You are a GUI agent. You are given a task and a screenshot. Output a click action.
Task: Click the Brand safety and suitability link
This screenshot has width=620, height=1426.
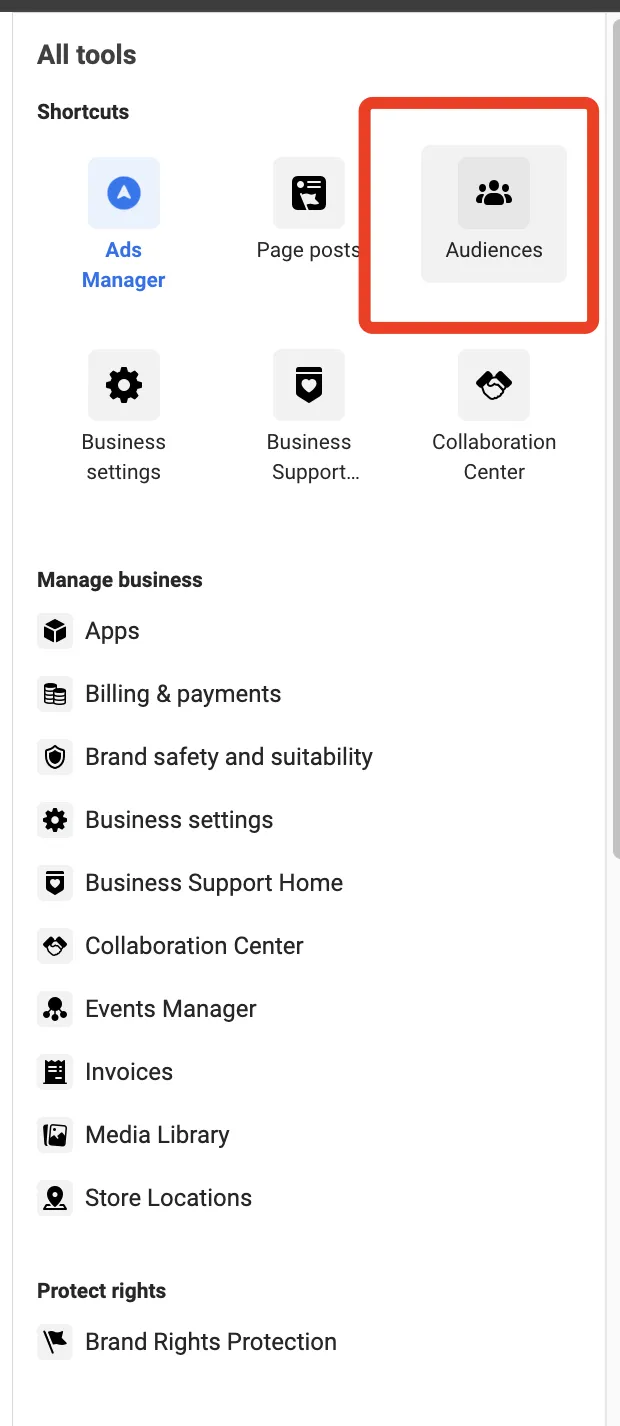(229, 757)
